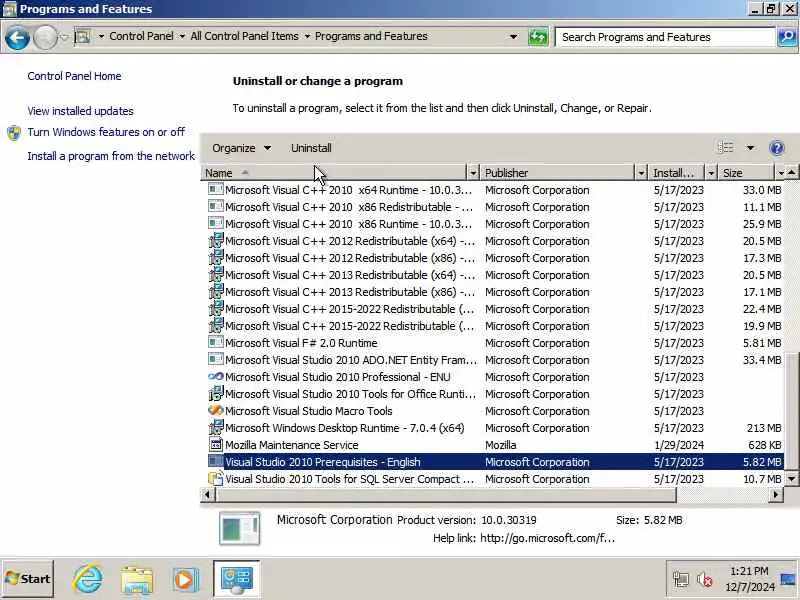This screenshot has width=800, height=600.
Task: Expand All Control Panel Items breadcrumb arrow
Action: coord(307,36)
